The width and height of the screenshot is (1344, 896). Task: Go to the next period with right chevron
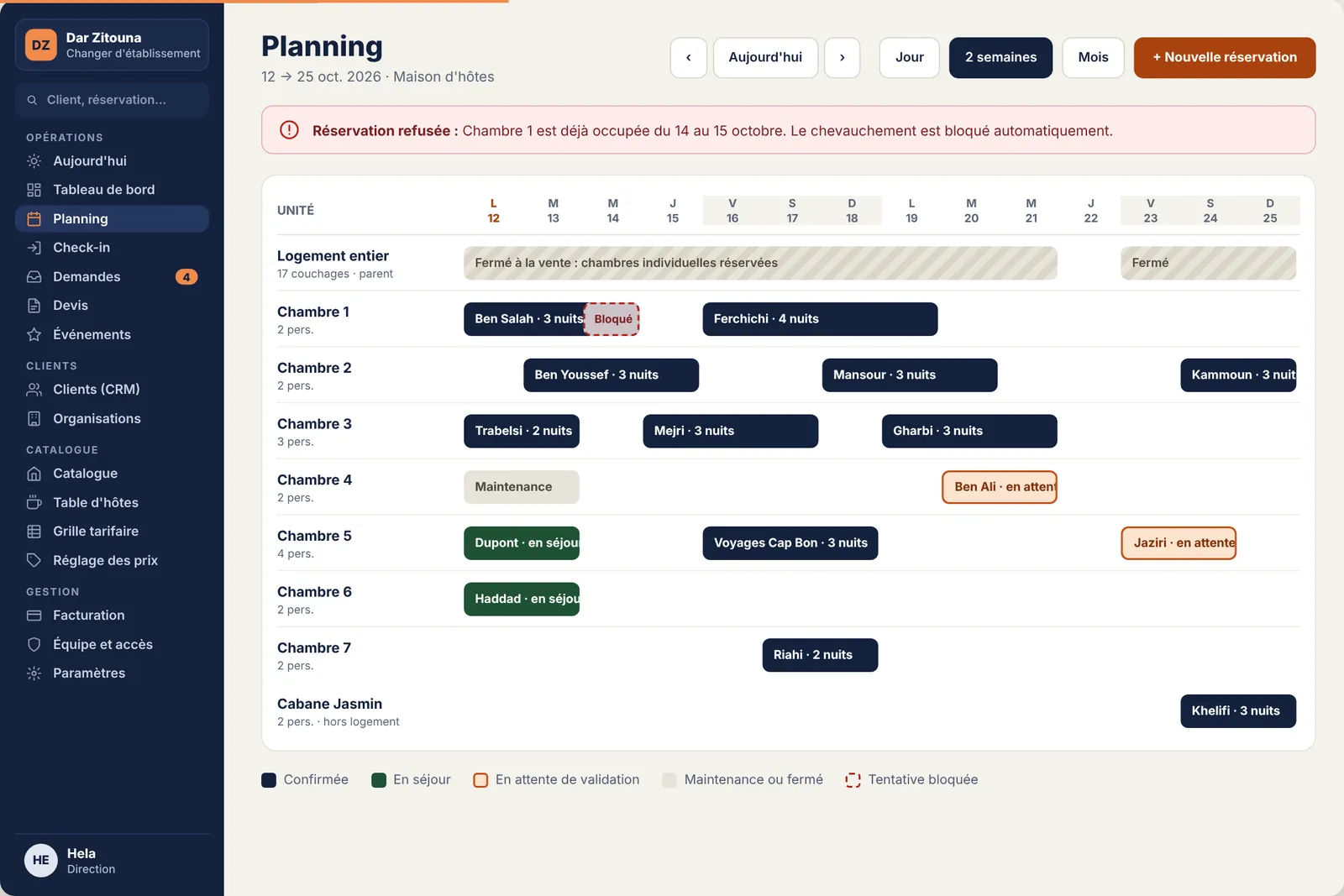[843, 58]
